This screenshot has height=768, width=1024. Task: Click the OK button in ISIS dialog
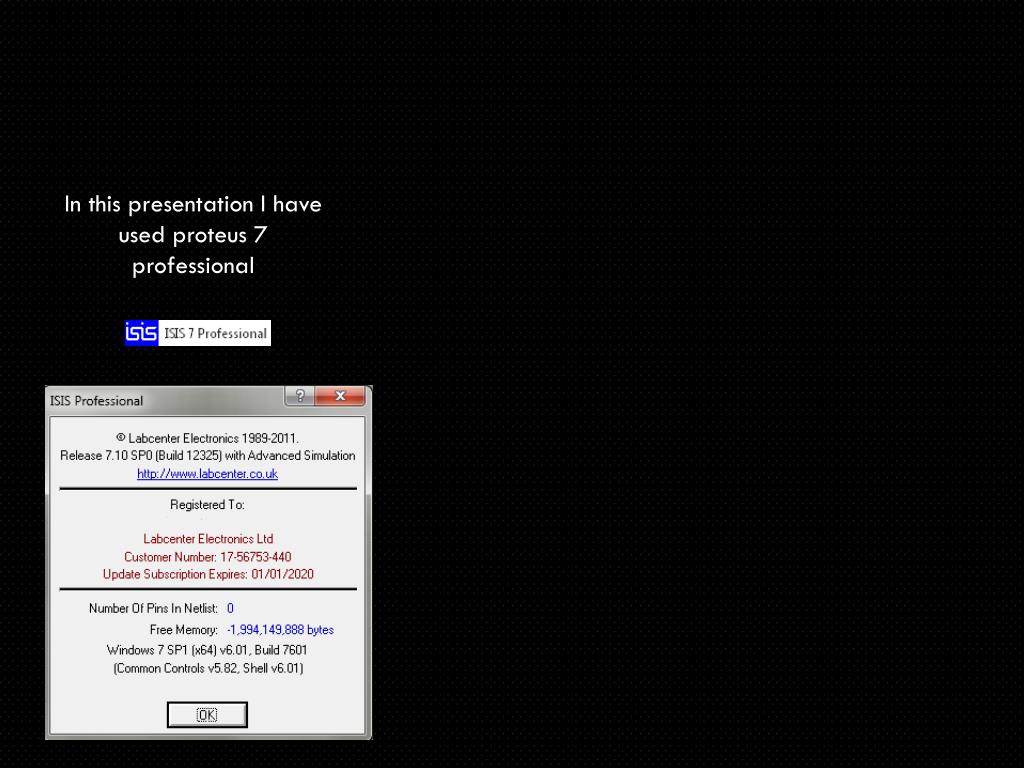coord(207,714)
